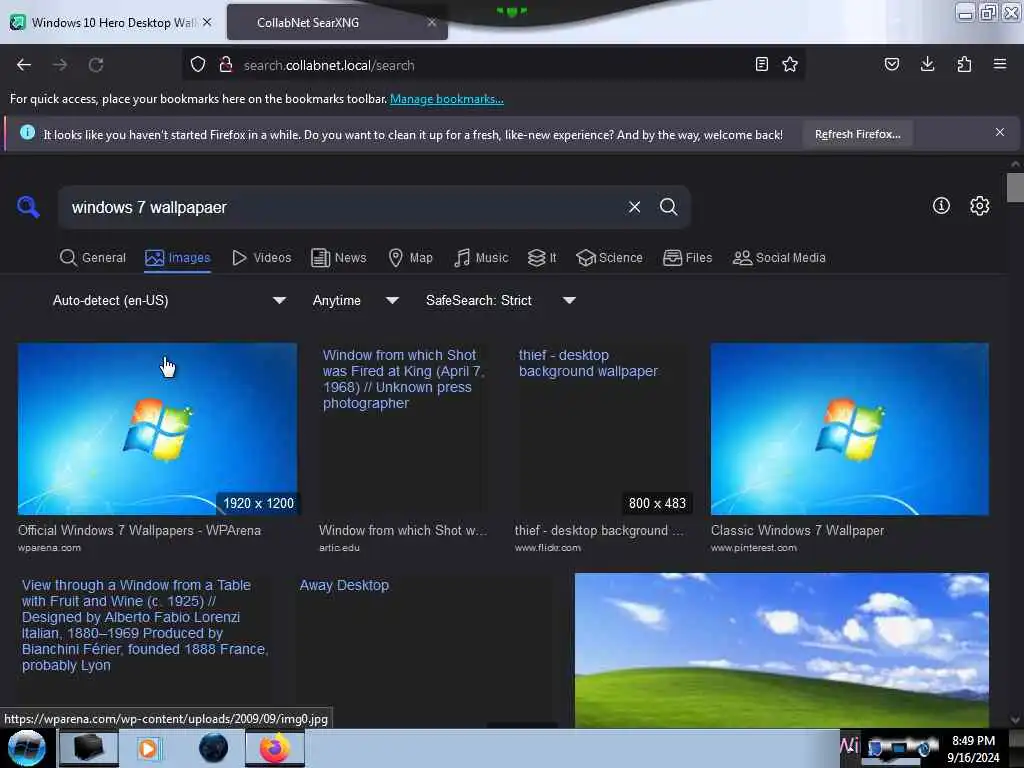The height and width of the screenshot is (768, 1024).
Task: Open the Auto-detect (en-US) language dropdown
Action: (169, 300)
